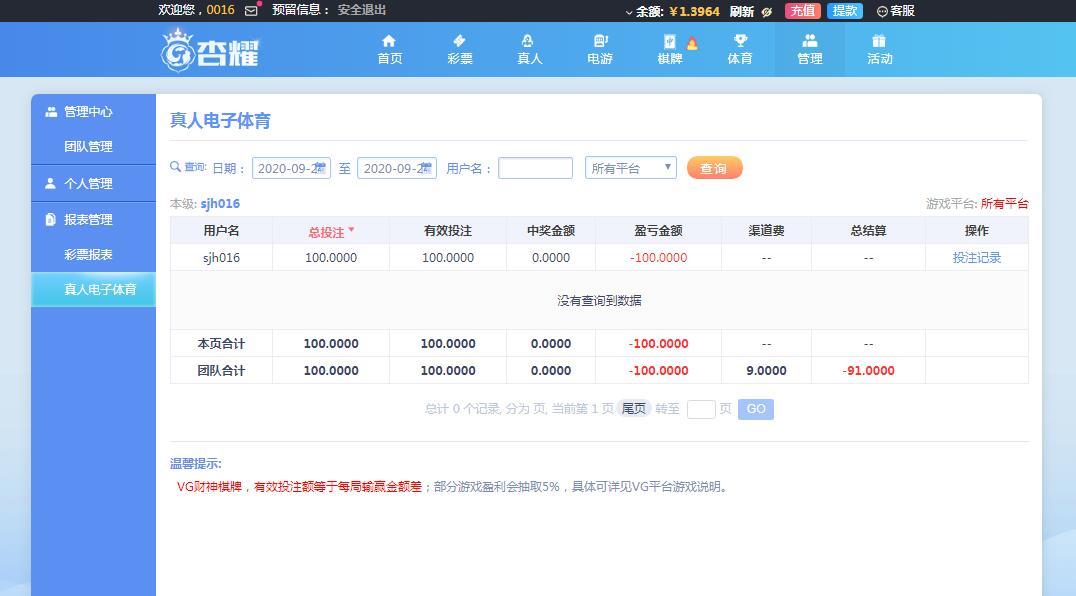Open the 彩票 lottery icon
Image resolution: width=1076 pixels, height=596 pixels.
459,41
